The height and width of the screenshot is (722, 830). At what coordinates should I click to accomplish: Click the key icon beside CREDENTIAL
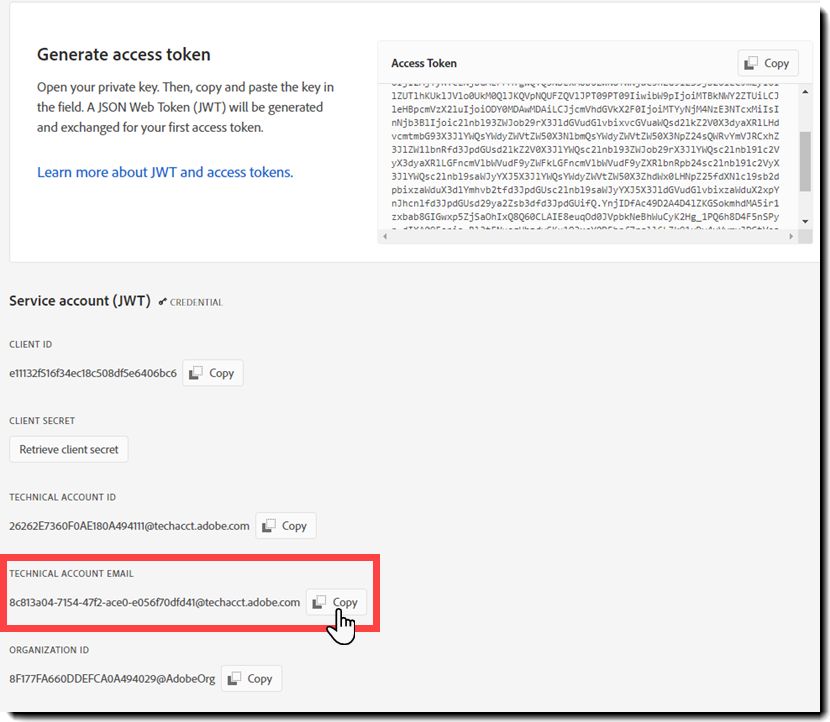point(163,302)
